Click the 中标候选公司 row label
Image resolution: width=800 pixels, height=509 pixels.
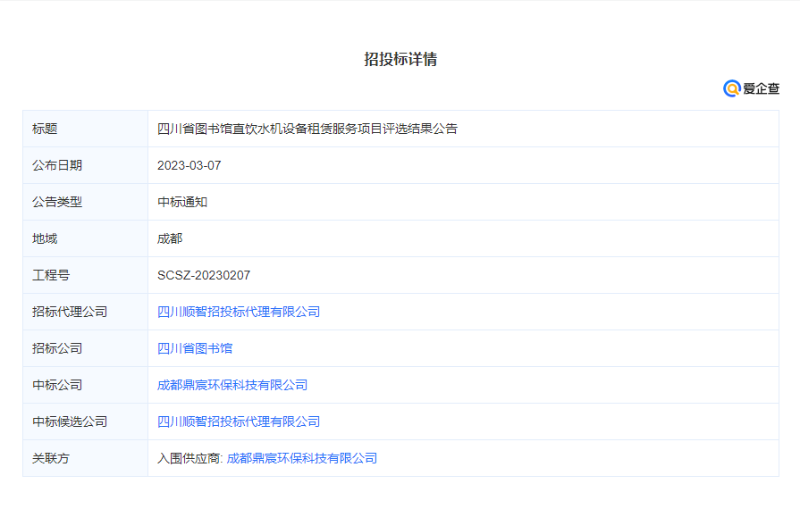69,422
